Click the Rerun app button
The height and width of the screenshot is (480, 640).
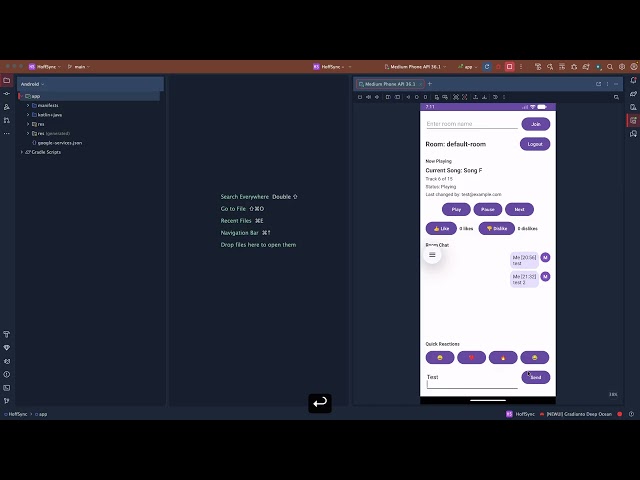click(487, 67)
